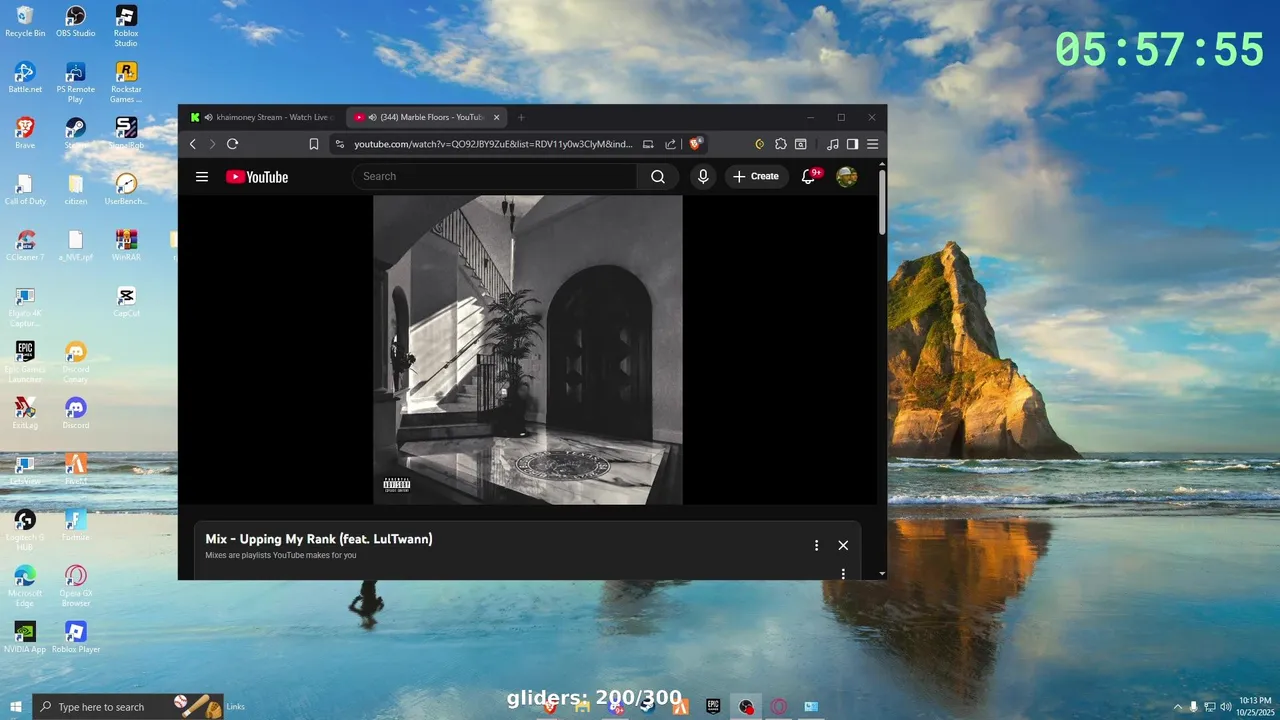Close the Mix playlist panel
Viewport: 1280px width, 720px height.
[x=843, y=545]
